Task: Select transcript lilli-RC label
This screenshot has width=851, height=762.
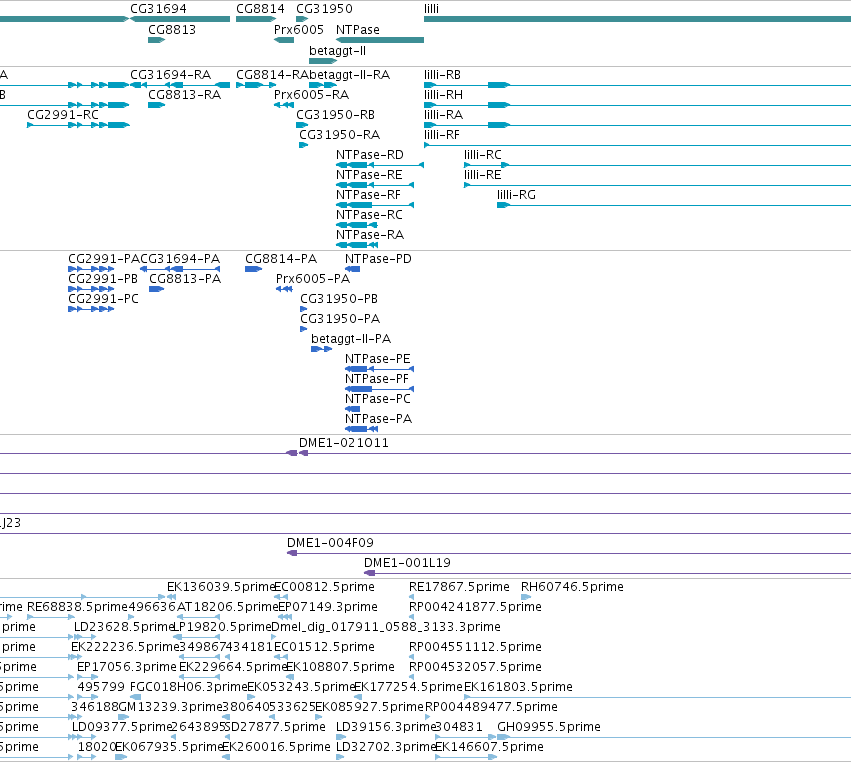Action: point(482,155)
